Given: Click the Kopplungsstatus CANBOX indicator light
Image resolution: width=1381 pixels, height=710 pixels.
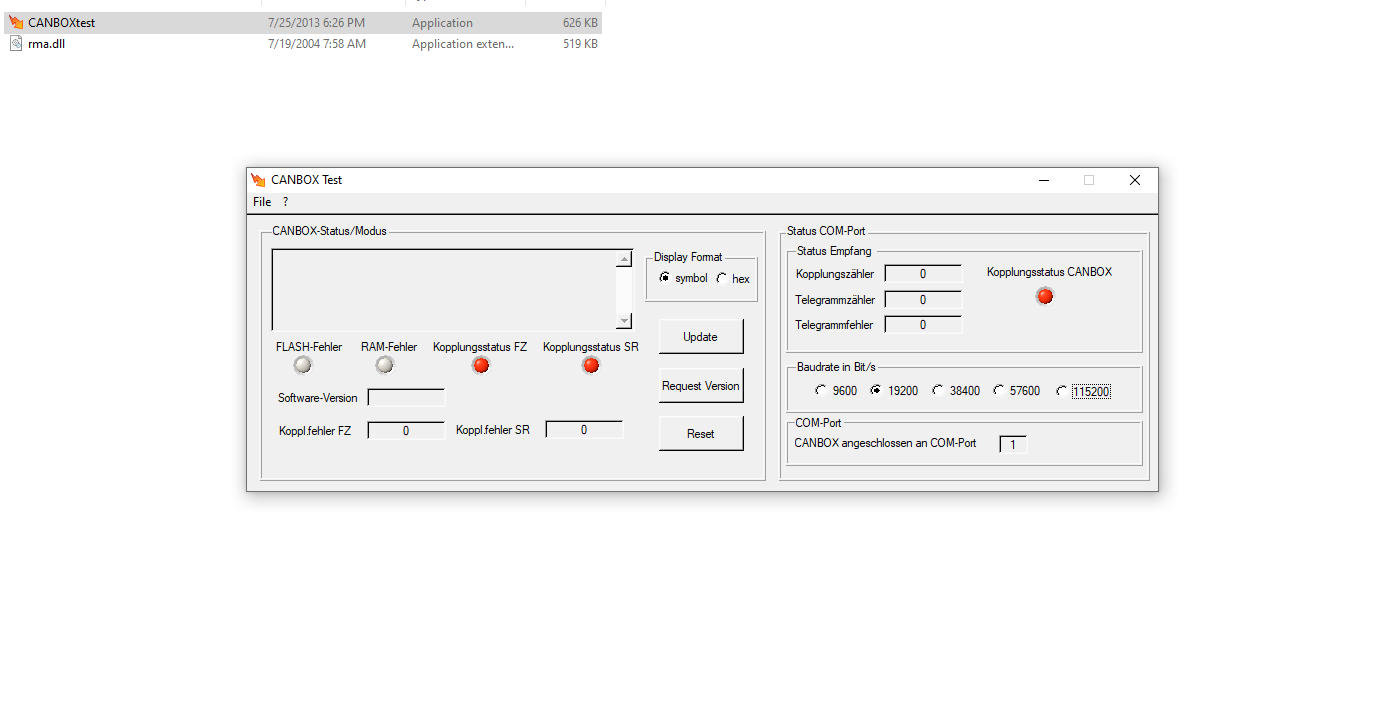Looking at the screenshot, I should [1044, 295].
